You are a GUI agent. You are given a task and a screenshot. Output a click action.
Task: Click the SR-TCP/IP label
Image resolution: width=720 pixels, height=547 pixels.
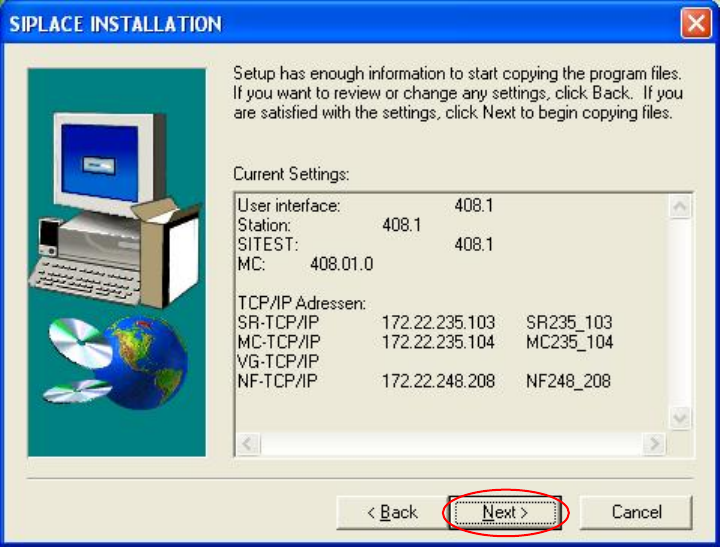click(278, 322)
